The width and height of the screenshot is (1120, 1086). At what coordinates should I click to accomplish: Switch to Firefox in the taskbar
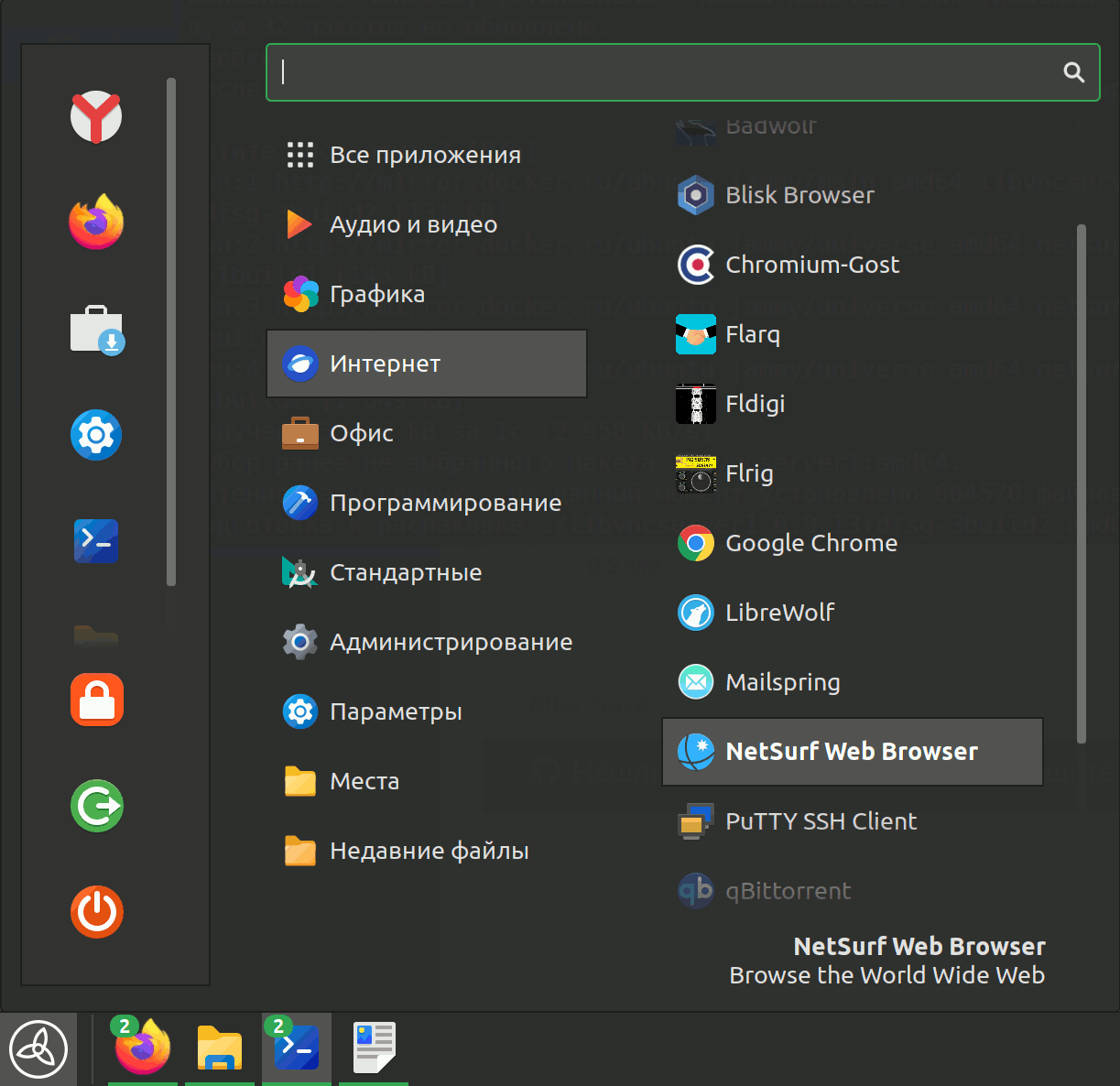pos(143,1048)
